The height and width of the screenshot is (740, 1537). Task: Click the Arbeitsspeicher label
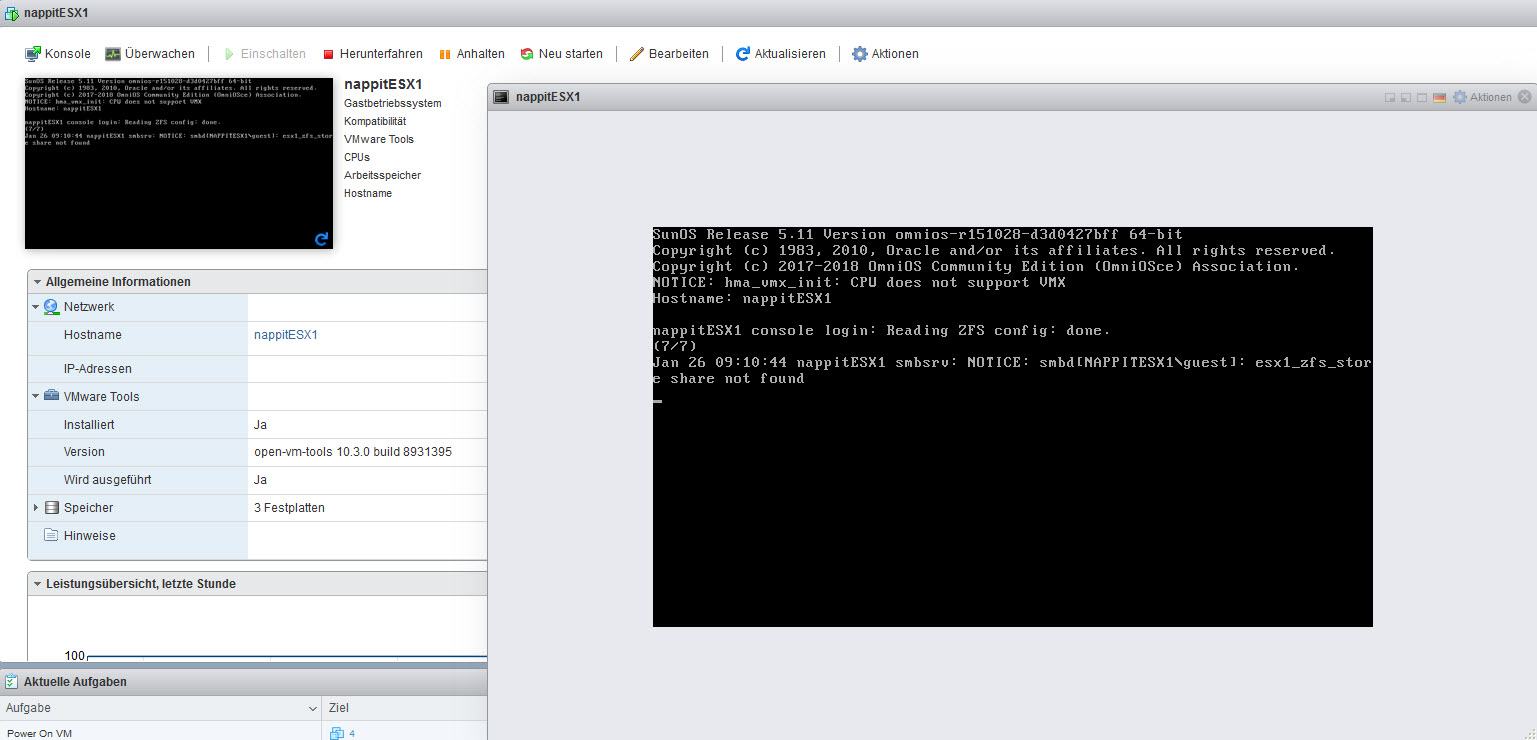(x=382, y=175)
